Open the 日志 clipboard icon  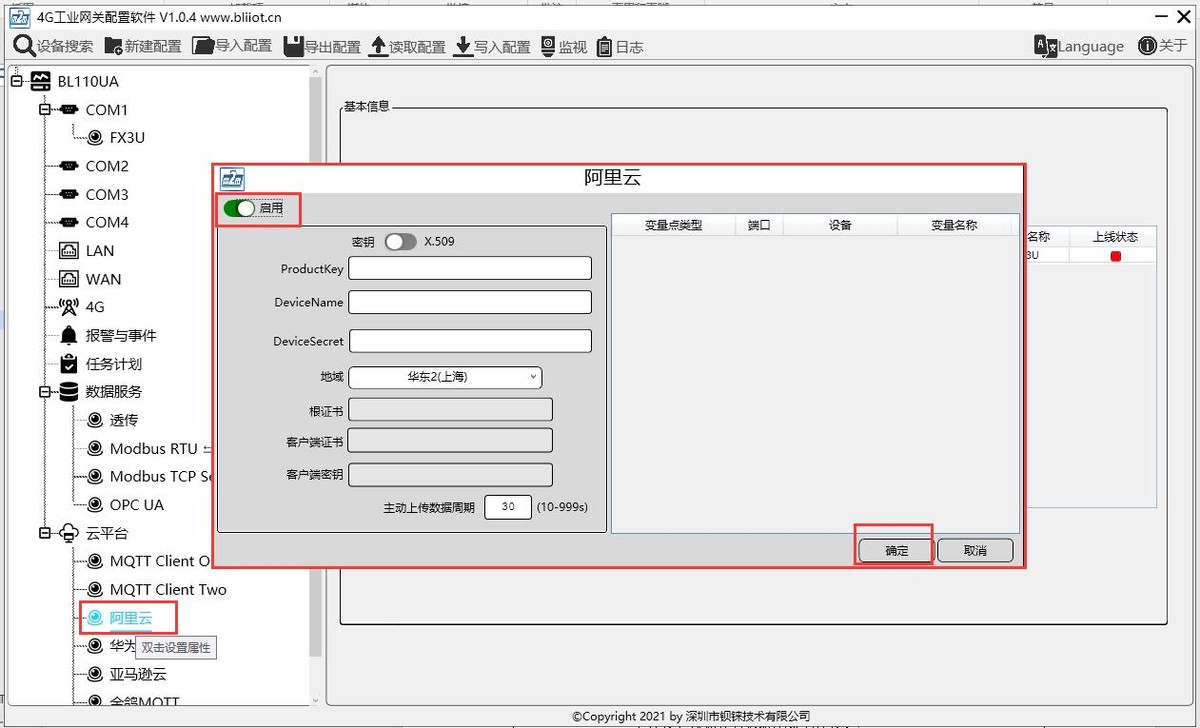(x=604, y=47)
